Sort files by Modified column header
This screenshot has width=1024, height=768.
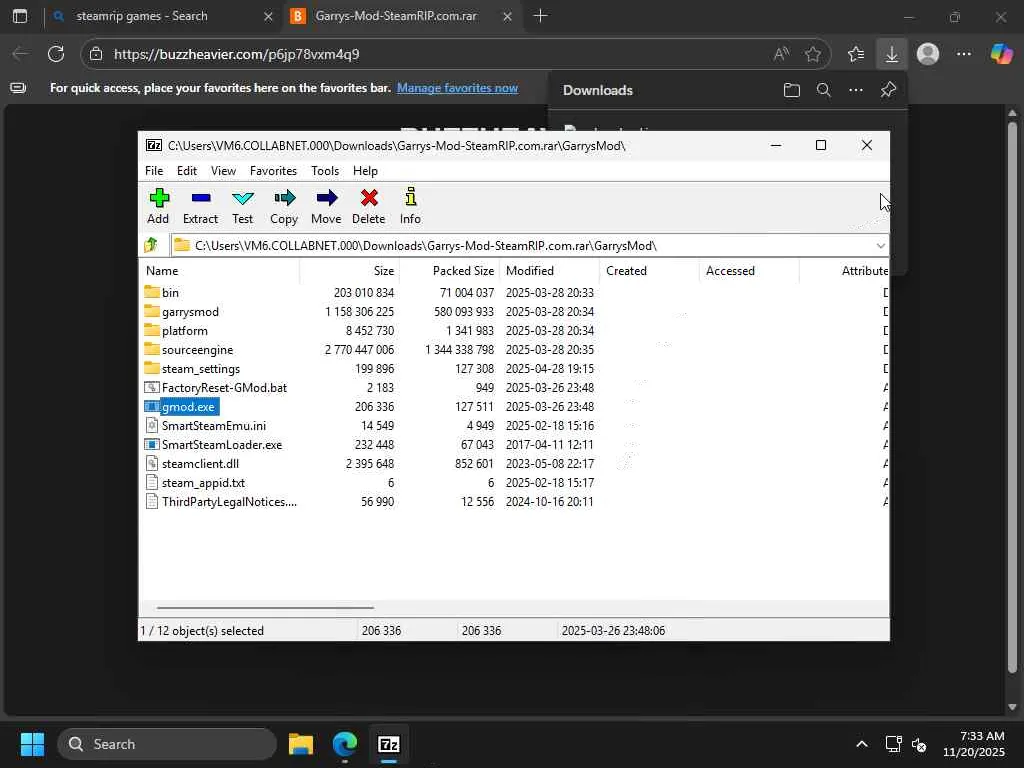[x=550, y=270]
